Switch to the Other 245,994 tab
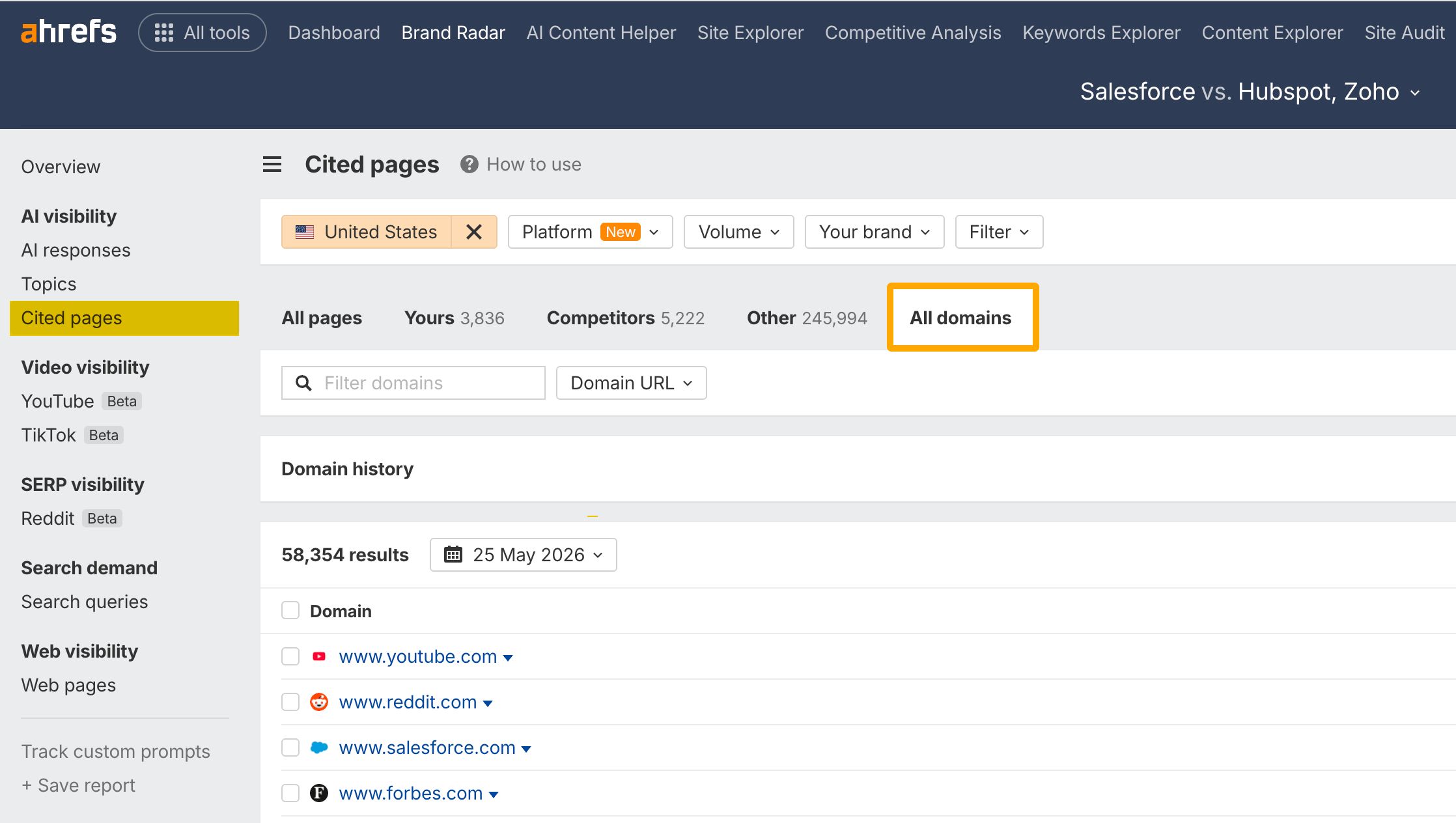The width and height of the screenshot is (1456, 823). [x=807, y=318]
